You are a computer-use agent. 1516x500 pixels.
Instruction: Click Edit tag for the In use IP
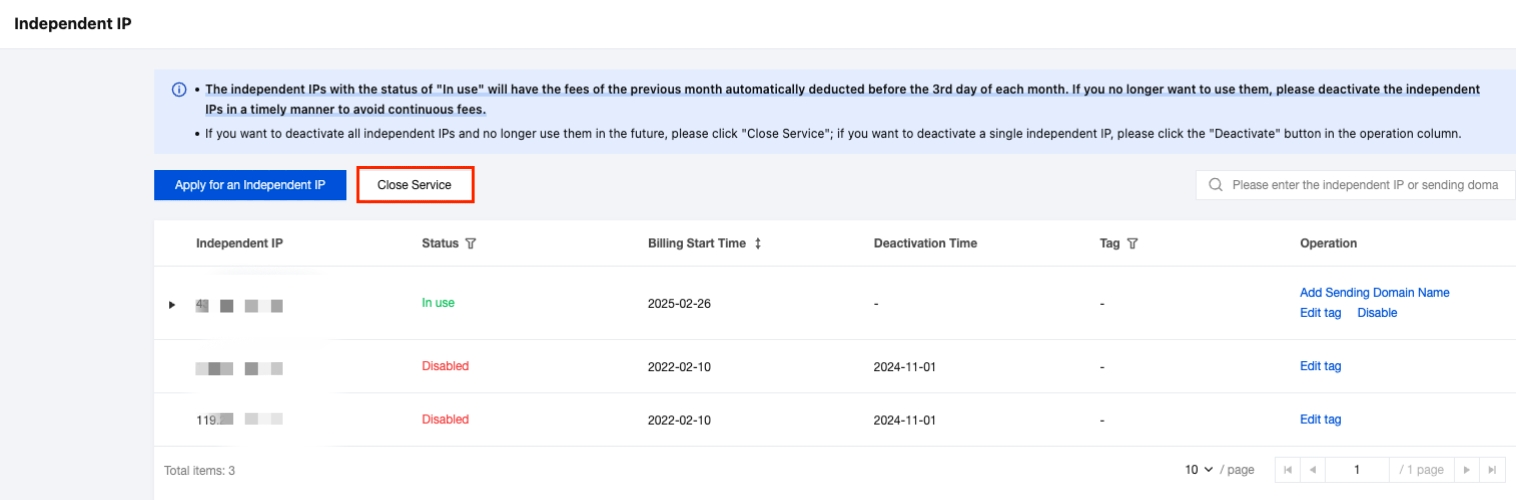pyautogui.click(x=1320, y=313)
